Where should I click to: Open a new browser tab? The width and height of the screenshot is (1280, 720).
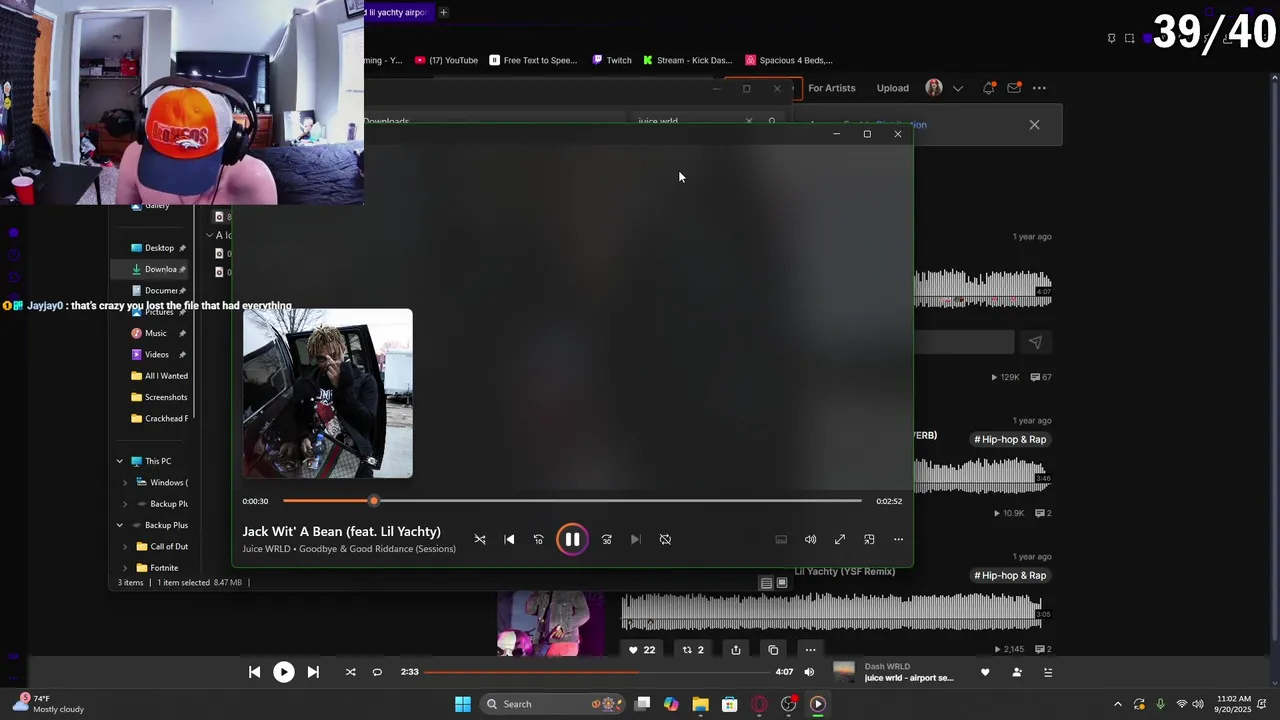(443, 12)
